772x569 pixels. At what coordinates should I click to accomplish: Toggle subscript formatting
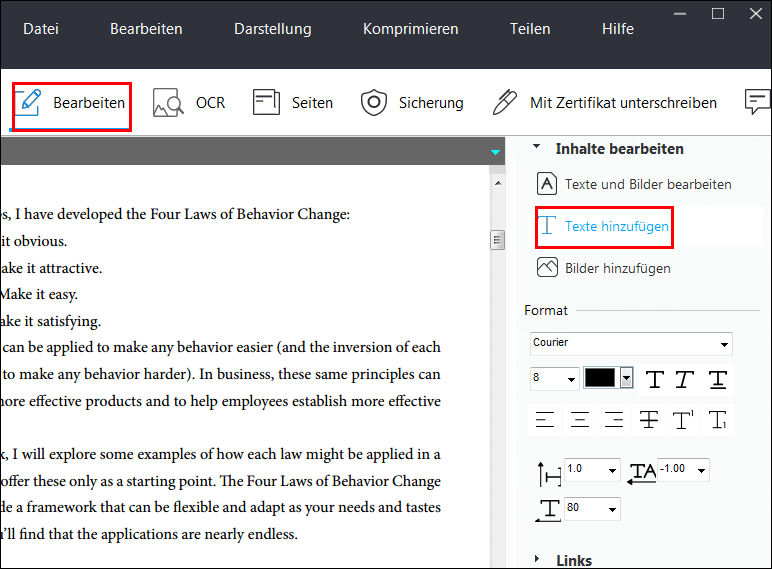(717, 420)
